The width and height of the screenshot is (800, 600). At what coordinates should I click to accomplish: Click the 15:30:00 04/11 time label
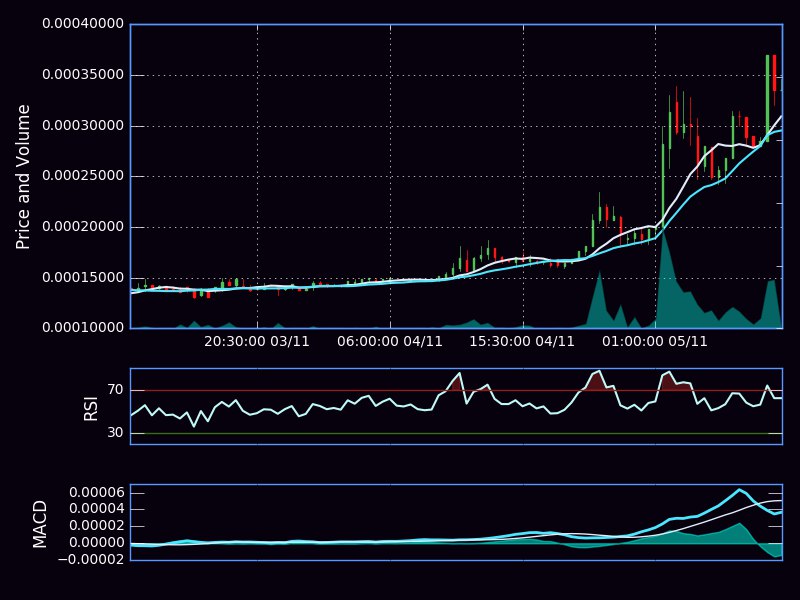(x=522, y=341)
